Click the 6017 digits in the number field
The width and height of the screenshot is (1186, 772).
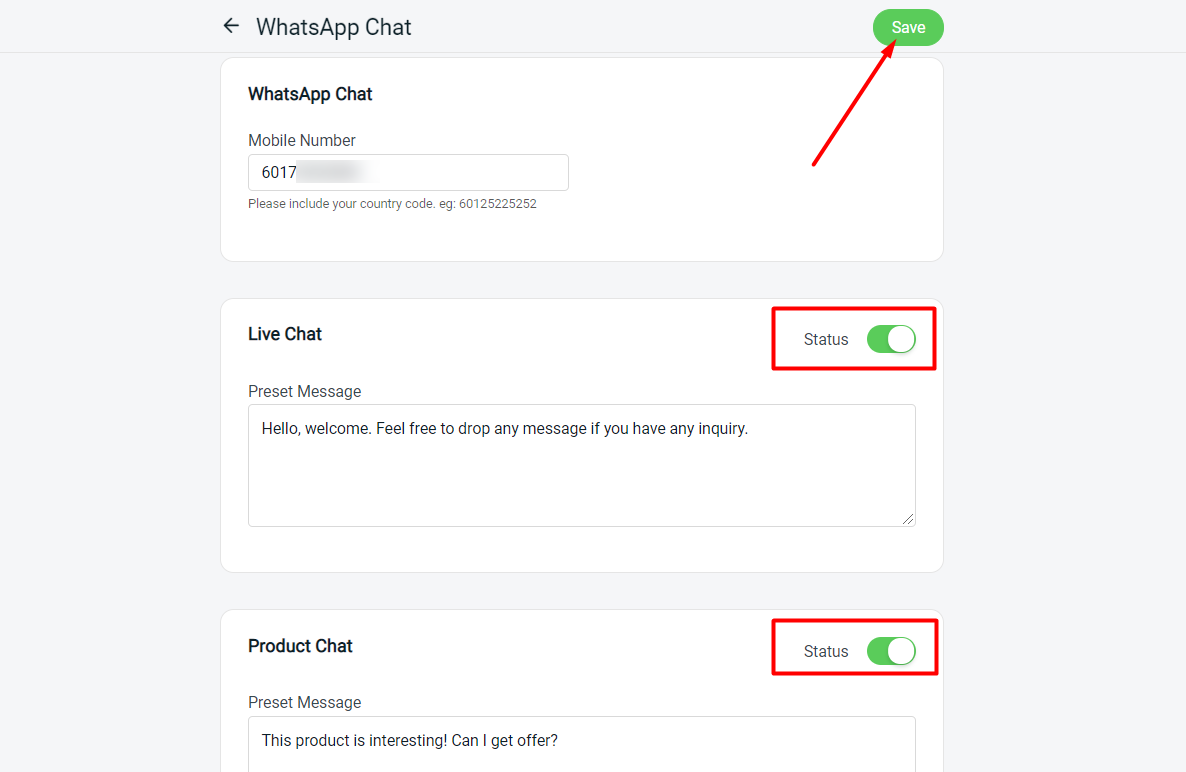tap(279, 172)
